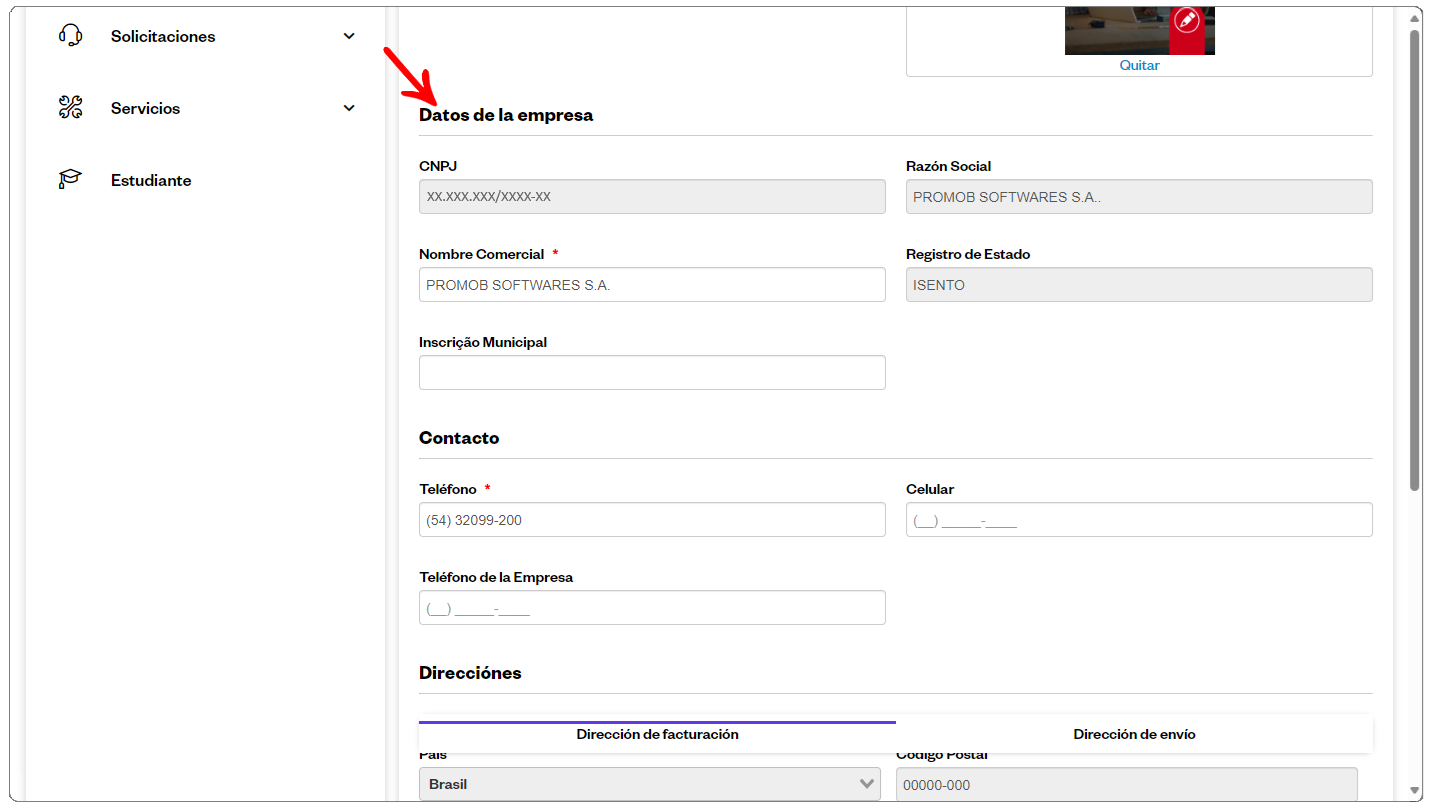Focus the Teléfono de la Empresa field
Image resolution: width=1437 pixels, height=802 pixels.
(652, 608)
